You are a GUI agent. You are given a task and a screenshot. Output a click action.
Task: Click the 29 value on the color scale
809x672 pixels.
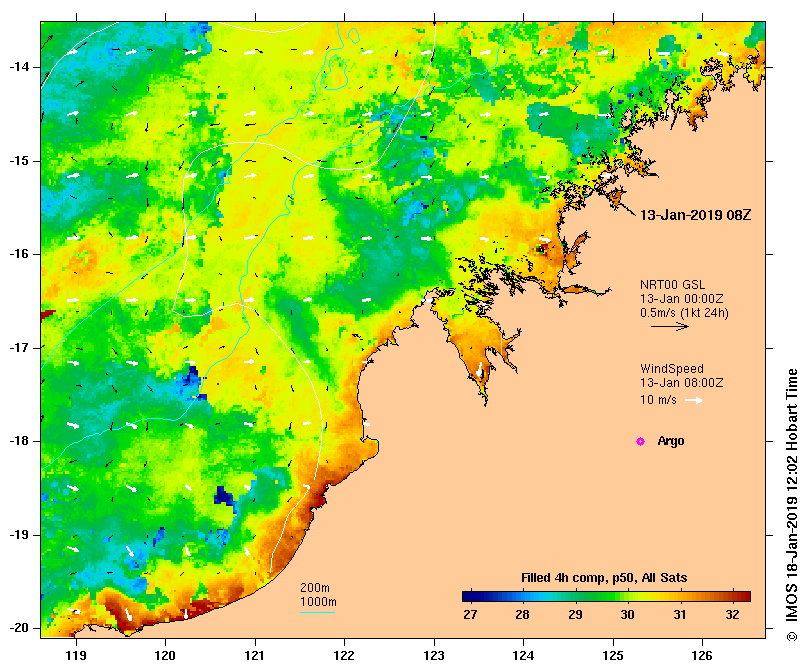575,615
